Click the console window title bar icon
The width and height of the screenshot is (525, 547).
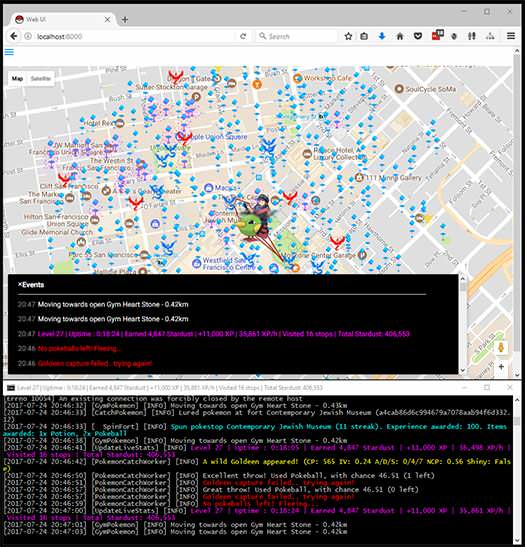[11, 388]
